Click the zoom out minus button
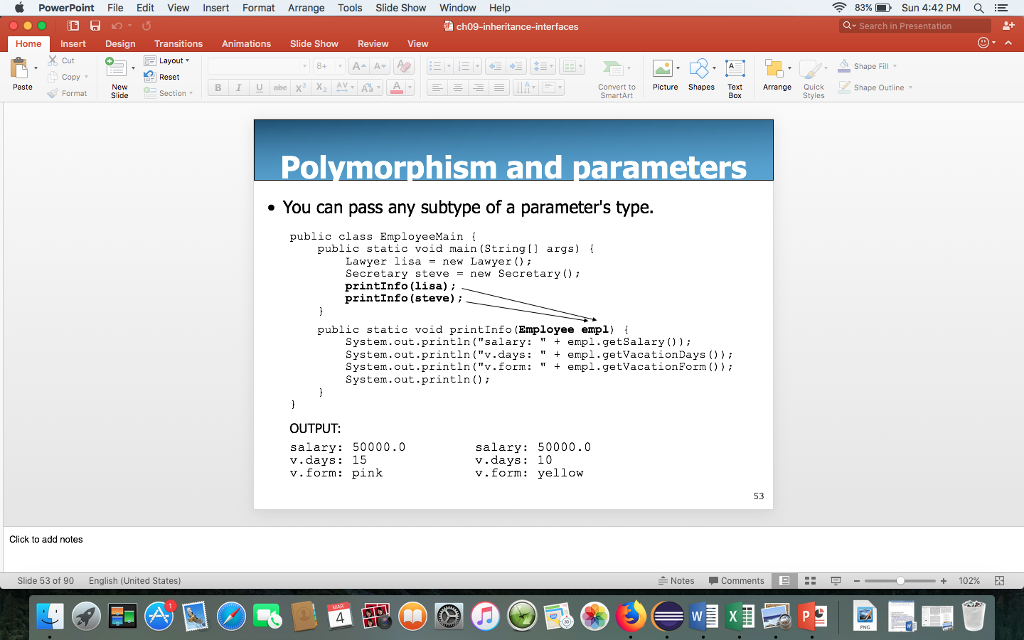1024x640 pixels. [857, 581]
